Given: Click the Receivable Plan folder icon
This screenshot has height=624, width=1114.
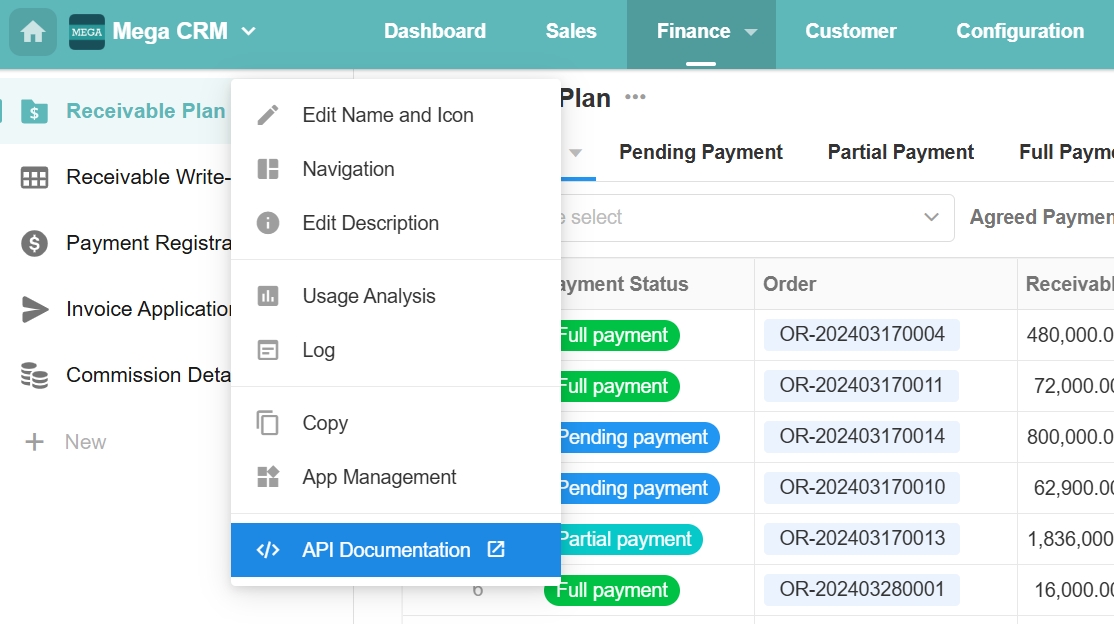Looking at the screenshot, I should [34, 112].
